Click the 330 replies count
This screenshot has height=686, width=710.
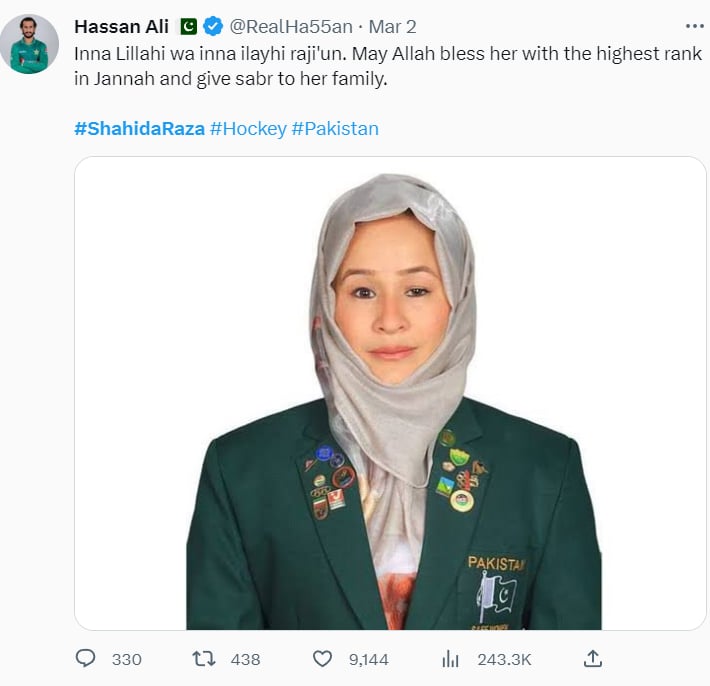[127, 659]
